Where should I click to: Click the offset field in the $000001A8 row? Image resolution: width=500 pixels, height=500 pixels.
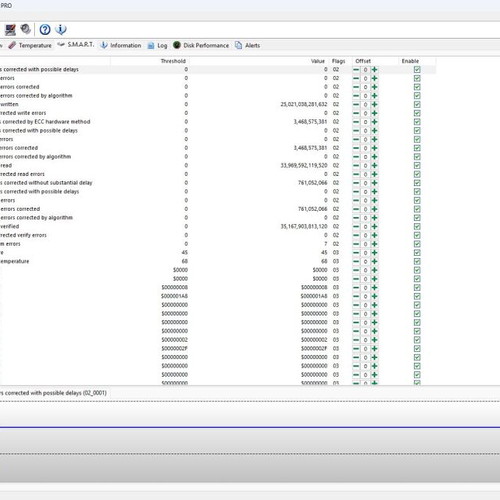coord(365,296)
